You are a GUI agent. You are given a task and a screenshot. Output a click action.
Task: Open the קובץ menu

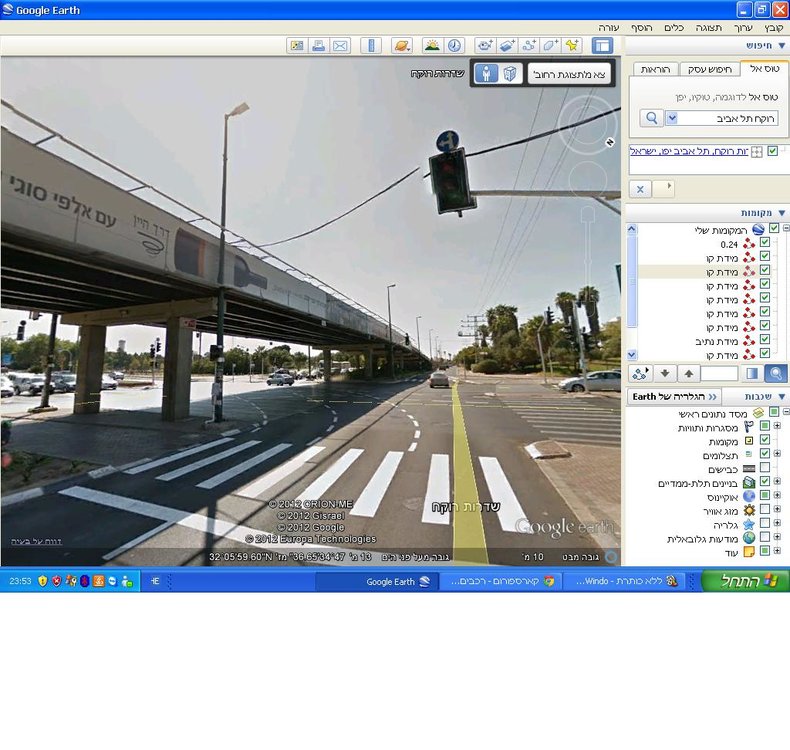coord(773,28)
